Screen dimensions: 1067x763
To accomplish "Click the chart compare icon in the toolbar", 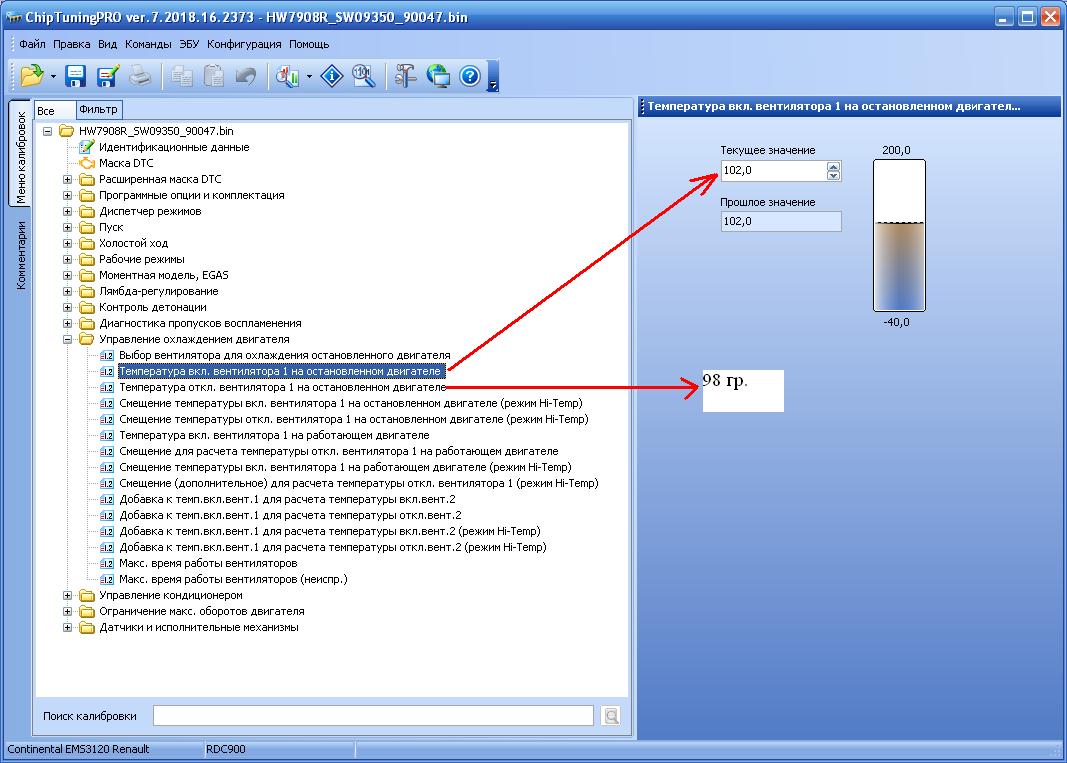I will [288, 76].
